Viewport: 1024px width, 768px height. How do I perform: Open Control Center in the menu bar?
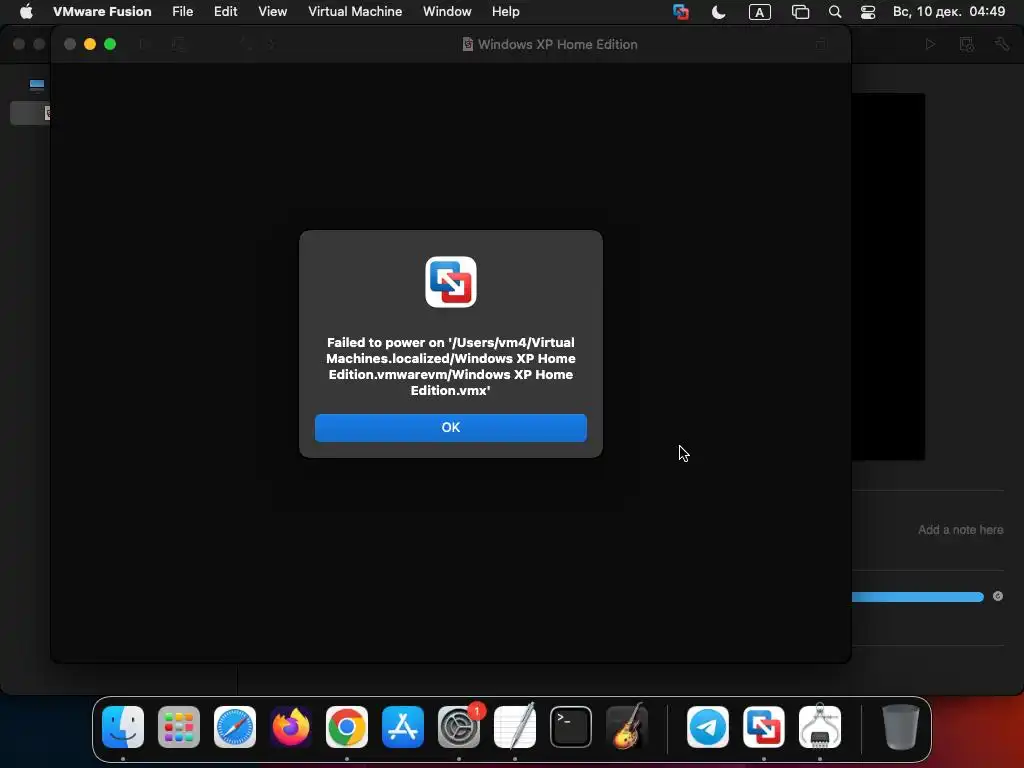[868, 12]
